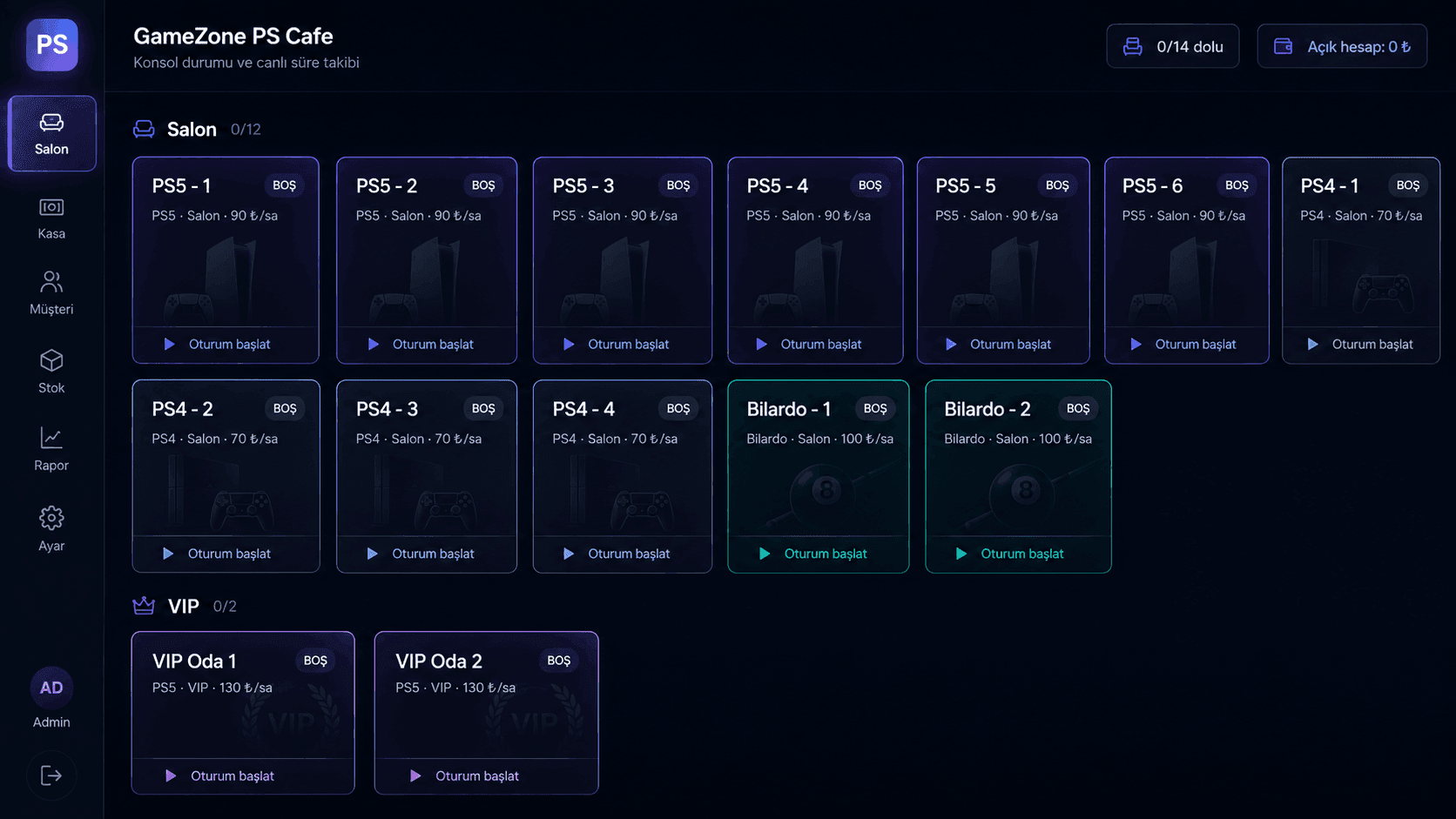
Task: Click the BOŞ badge on Bilardo - 2
Action: (x=1078, y=408)
